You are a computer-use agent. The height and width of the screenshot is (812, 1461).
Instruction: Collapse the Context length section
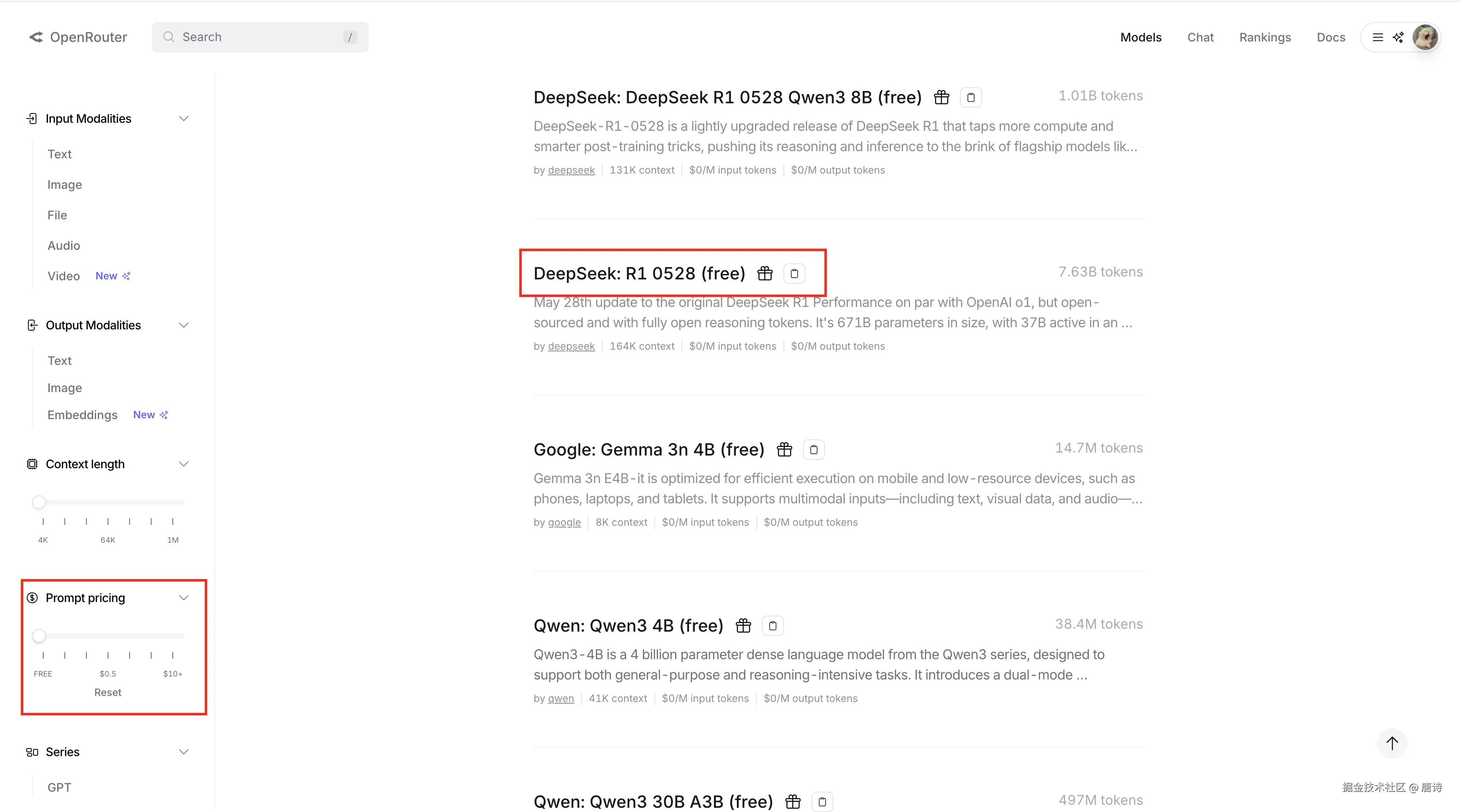183,464
